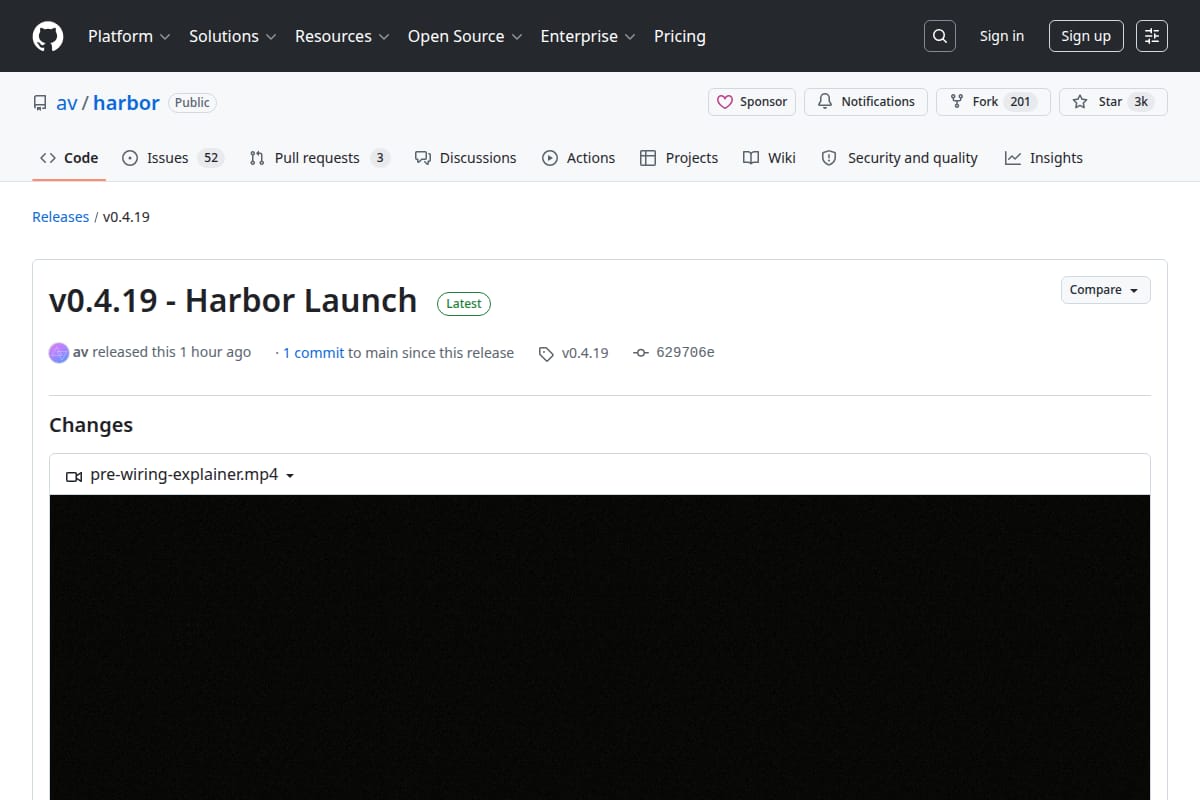Click the repository icon beside av

point(40,103)
